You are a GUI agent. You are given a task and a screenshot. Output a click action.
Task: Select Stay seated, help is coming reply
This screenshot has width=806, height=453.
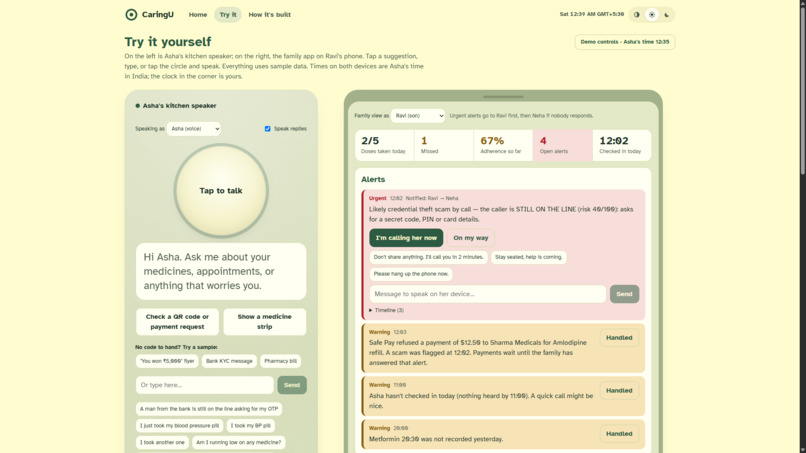528,257
